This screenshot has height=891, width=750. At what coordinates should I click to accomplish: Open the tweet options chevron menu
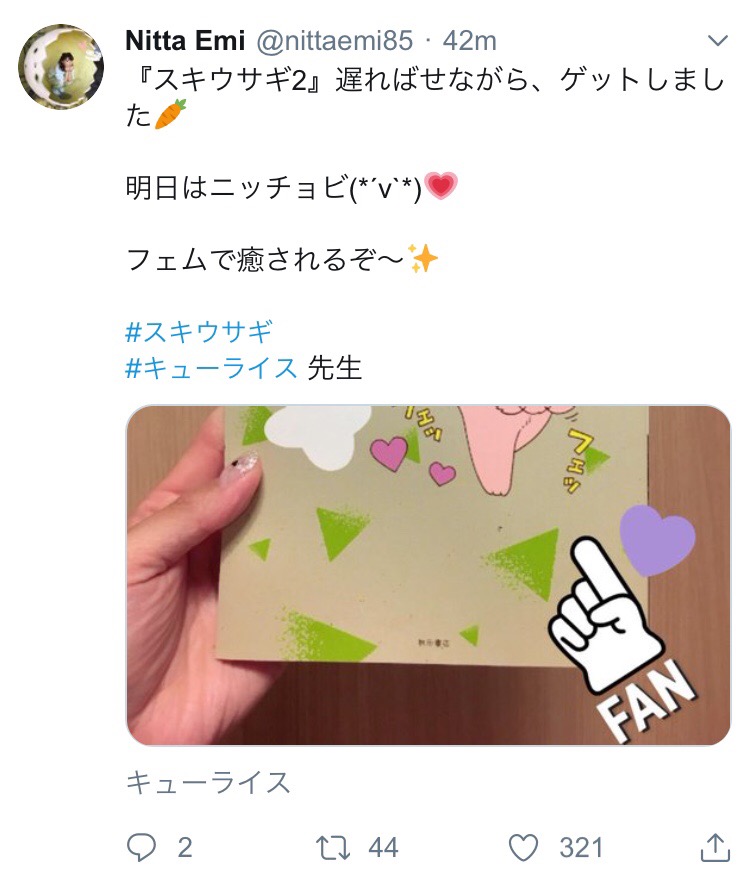[x=718, y=40]
